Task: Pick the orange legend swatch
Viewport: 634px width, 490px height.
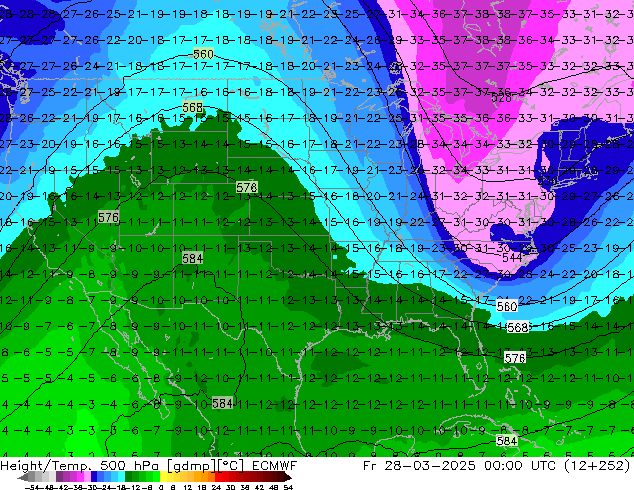Action: click(x=204, y=476)
